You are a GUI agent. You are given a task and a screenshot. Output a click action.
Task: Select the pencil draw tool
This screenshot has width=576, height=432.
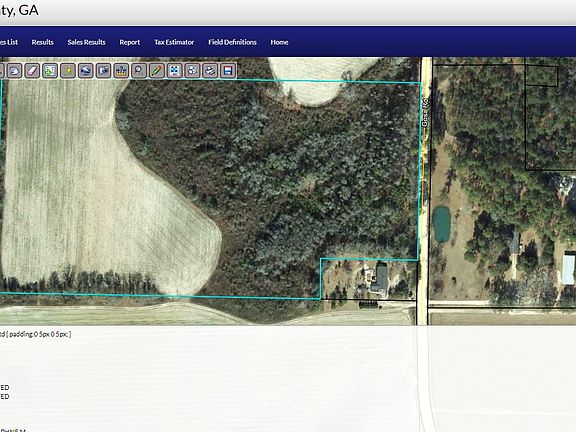[157, 70]
